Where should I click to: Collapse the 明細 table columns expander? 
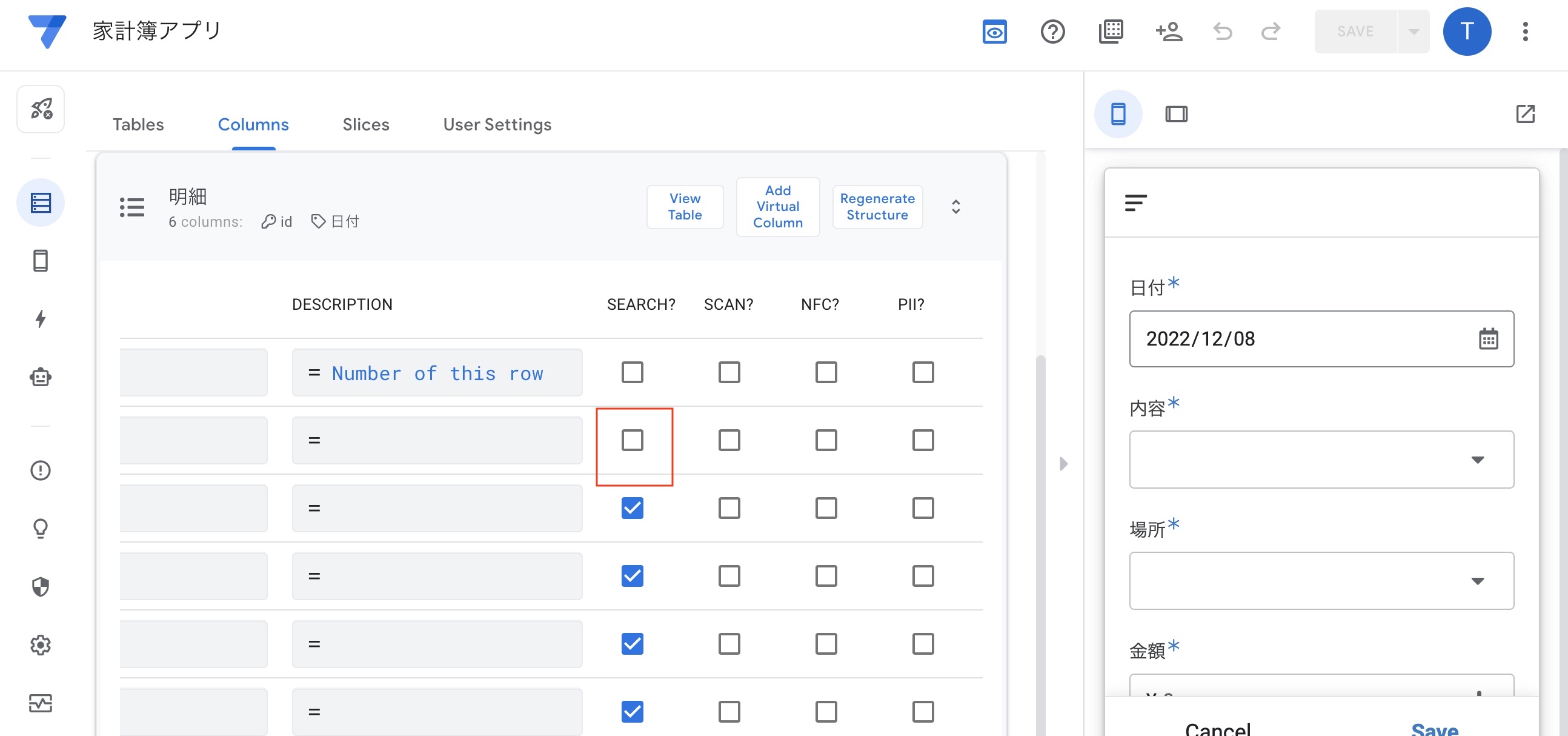pos(955,207)
